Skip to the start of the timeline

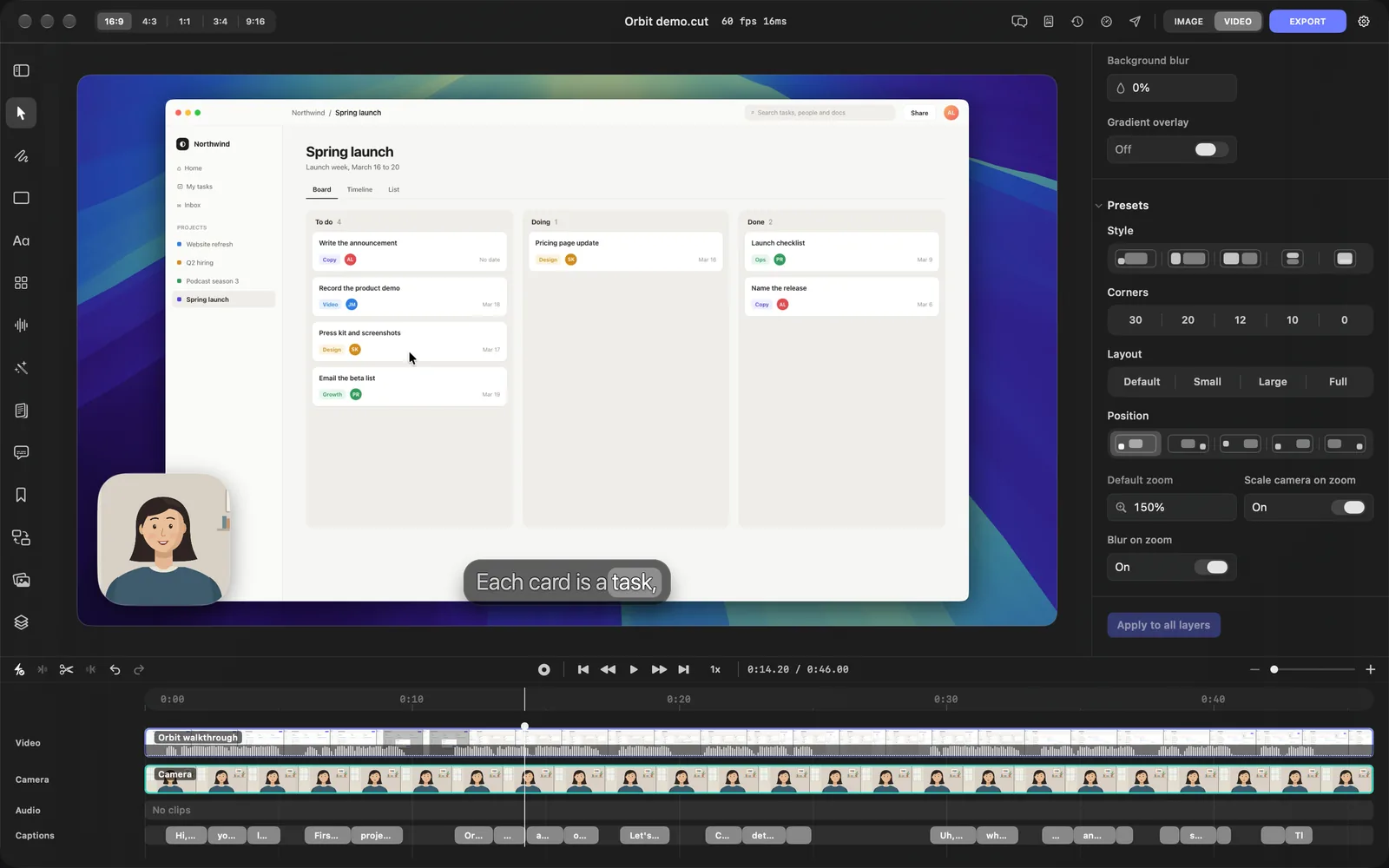coord(583,669)
